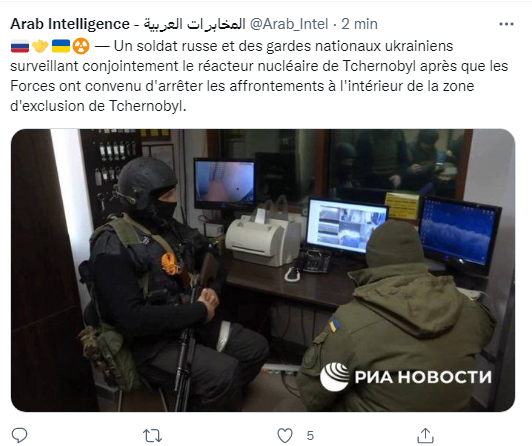Like the tweet with the heart icon
Viewport: 532px width, 446px height.
[x=285, y=435]
